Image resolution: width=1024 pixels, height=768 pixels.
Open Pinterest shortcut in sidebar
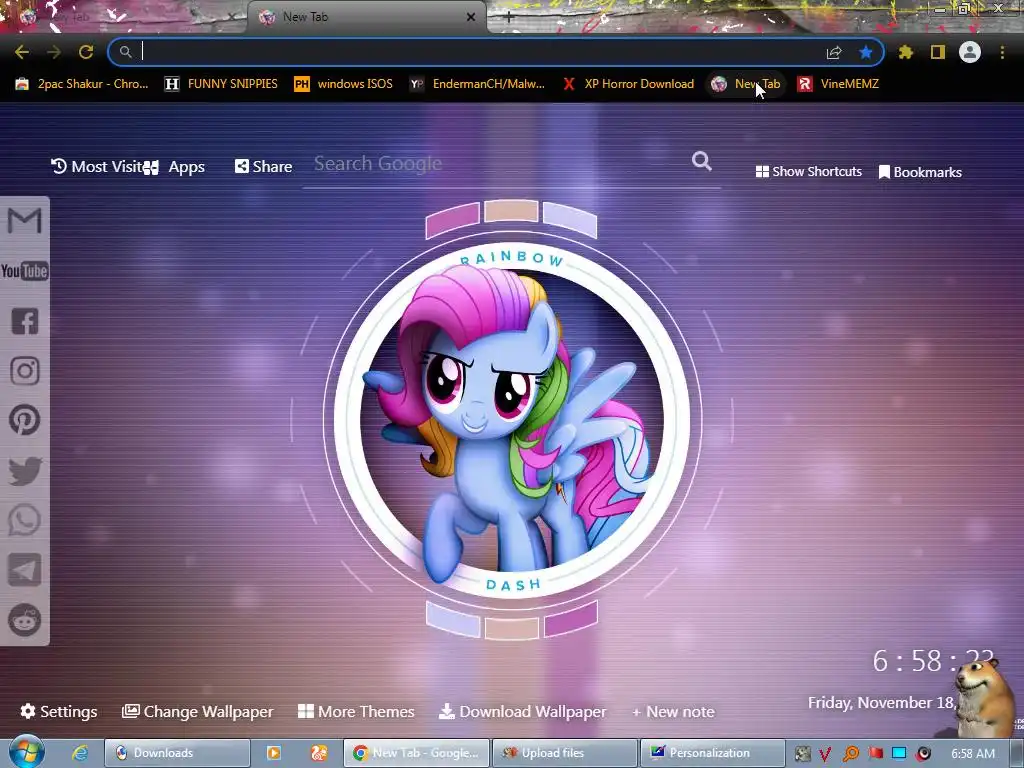tap(25, 420)
